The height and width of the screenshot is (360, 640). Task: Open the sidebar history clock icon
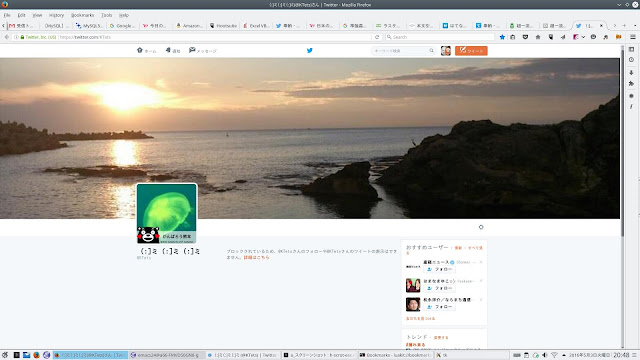click(631, 60)
